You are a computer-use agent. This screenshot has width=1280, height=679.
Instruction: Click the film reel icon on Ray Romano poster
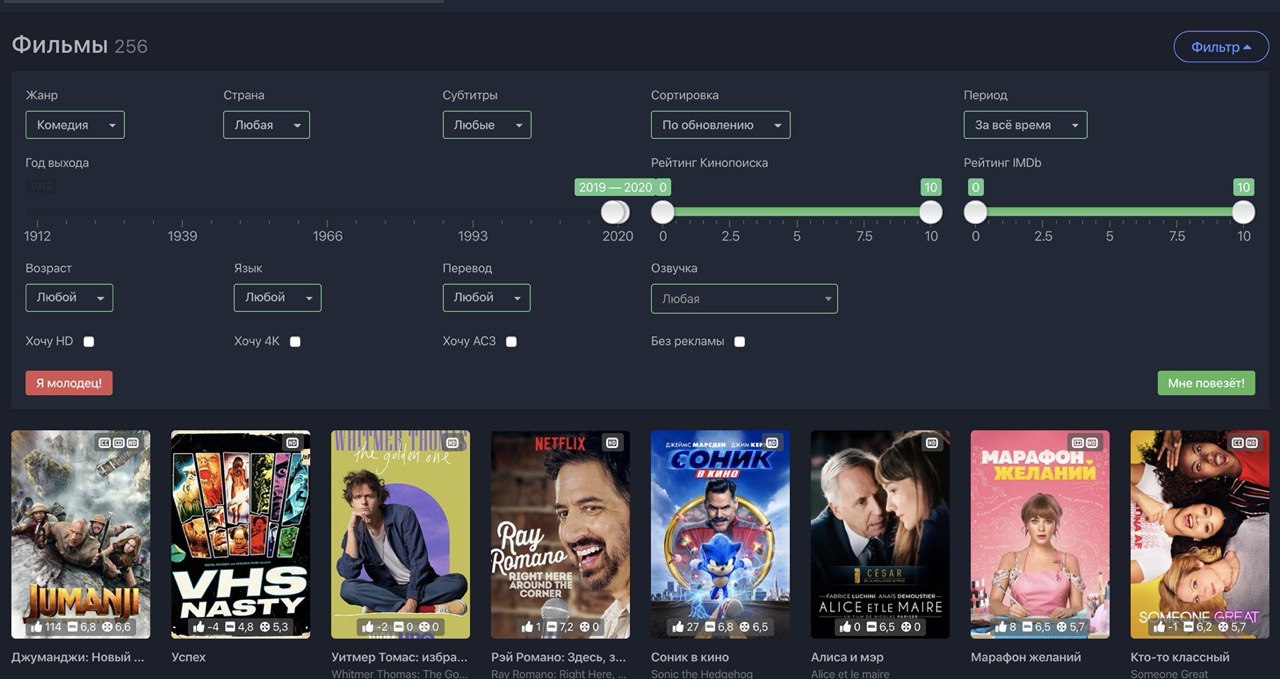[x=584, y=627]
